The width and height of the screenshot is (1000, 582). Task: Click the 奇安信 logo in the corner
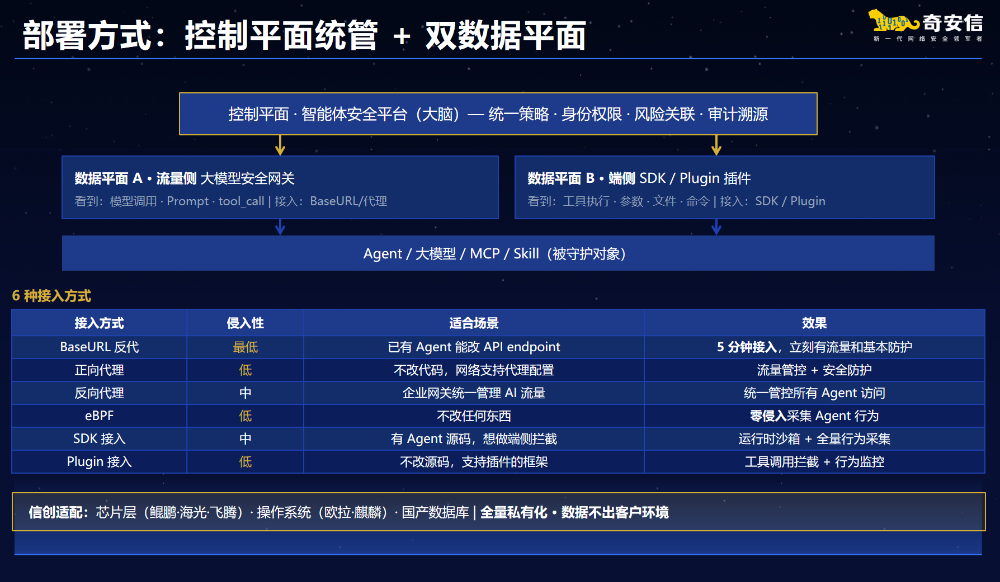pos(926,25)
